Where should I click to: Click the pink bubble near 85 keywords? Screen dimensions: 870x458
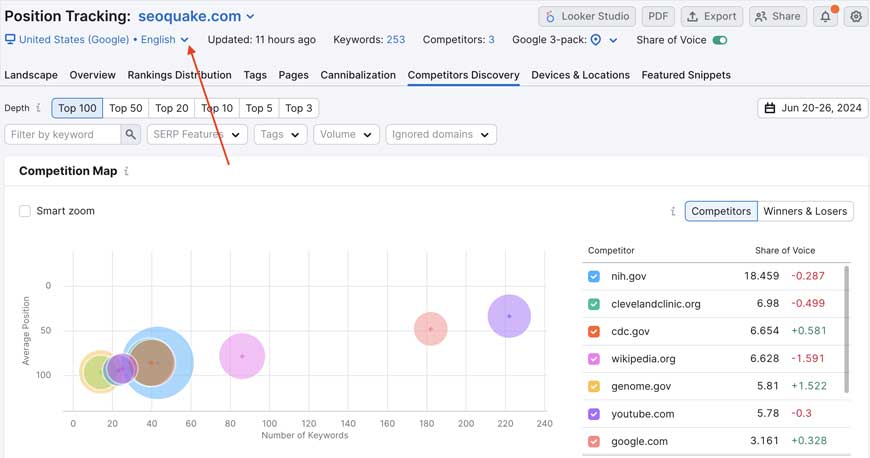tap(242, 356)
